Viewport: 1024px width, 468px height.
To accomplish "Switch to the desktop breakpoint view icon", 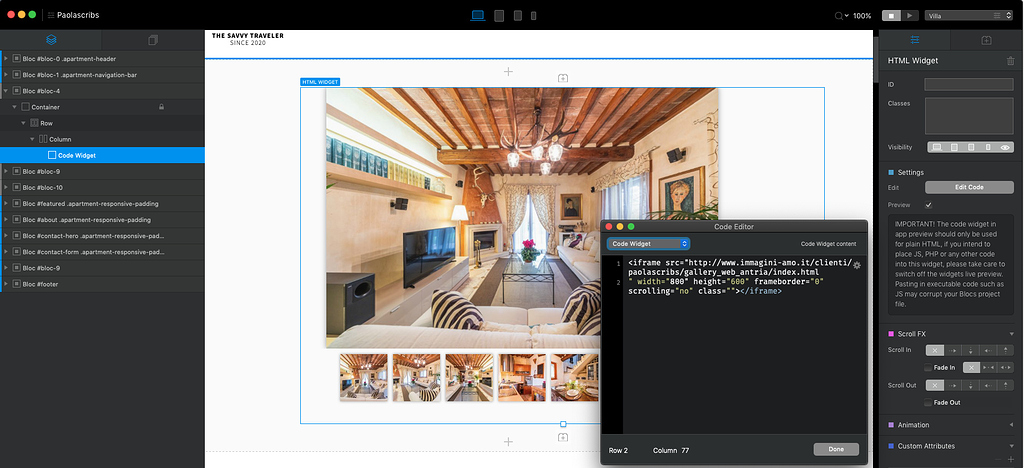I will 477,16.
